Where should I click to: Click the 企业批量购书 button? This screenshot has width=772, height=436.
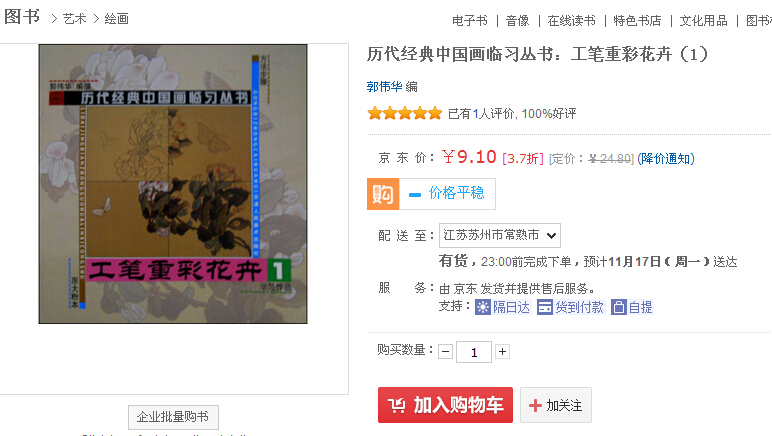pyautogui.click(x=173, y=417)
